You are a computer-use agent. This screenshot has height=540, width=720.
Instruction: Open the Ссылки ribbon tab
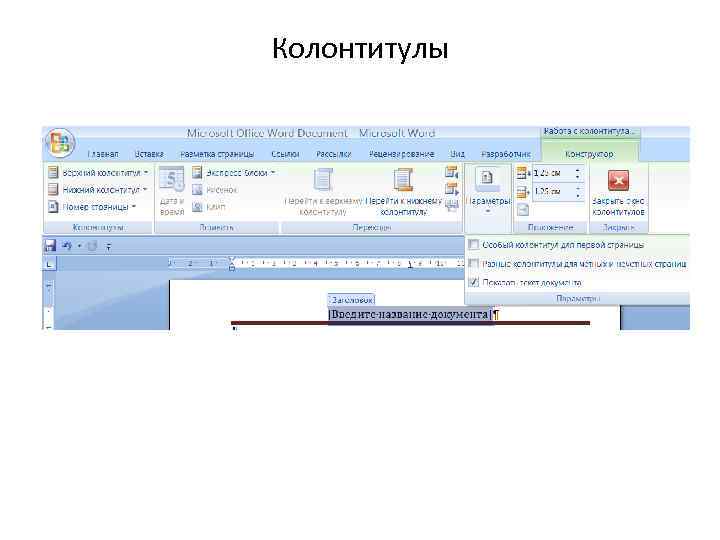click(285, 154)
